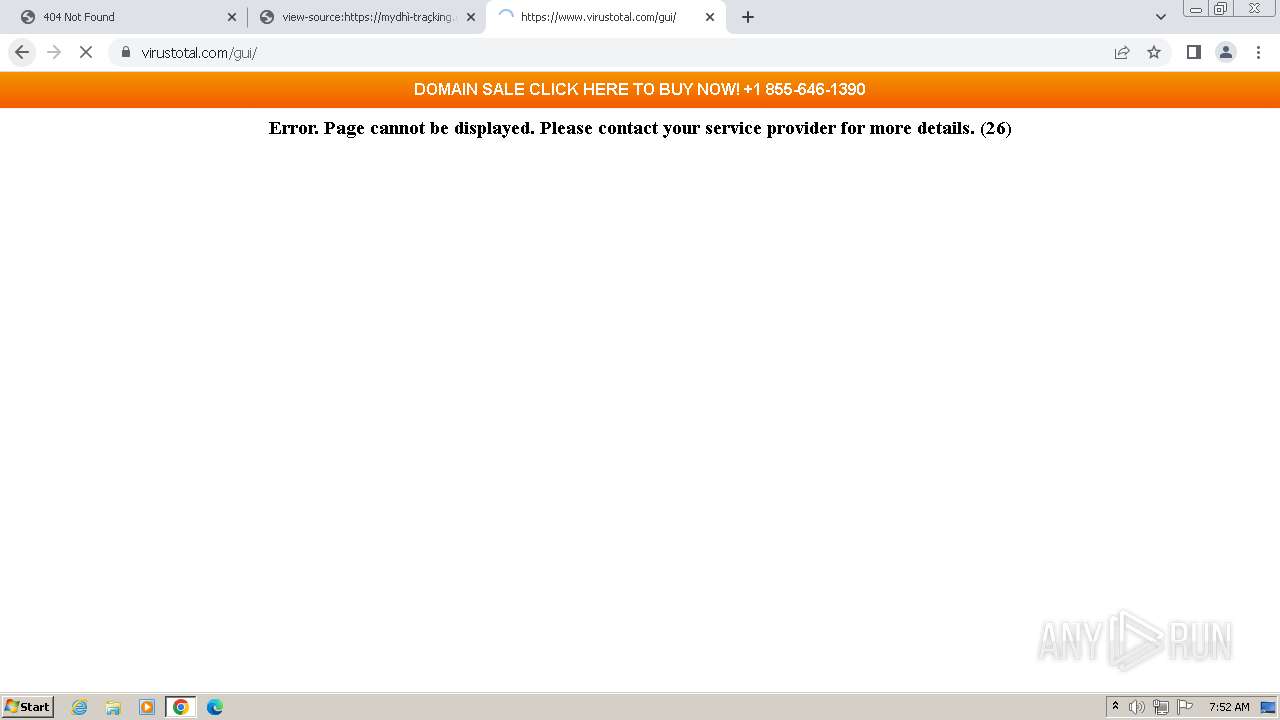1280x720 pixels.
Task: Restore down the Chrome window
Action: coord(1221,8)
